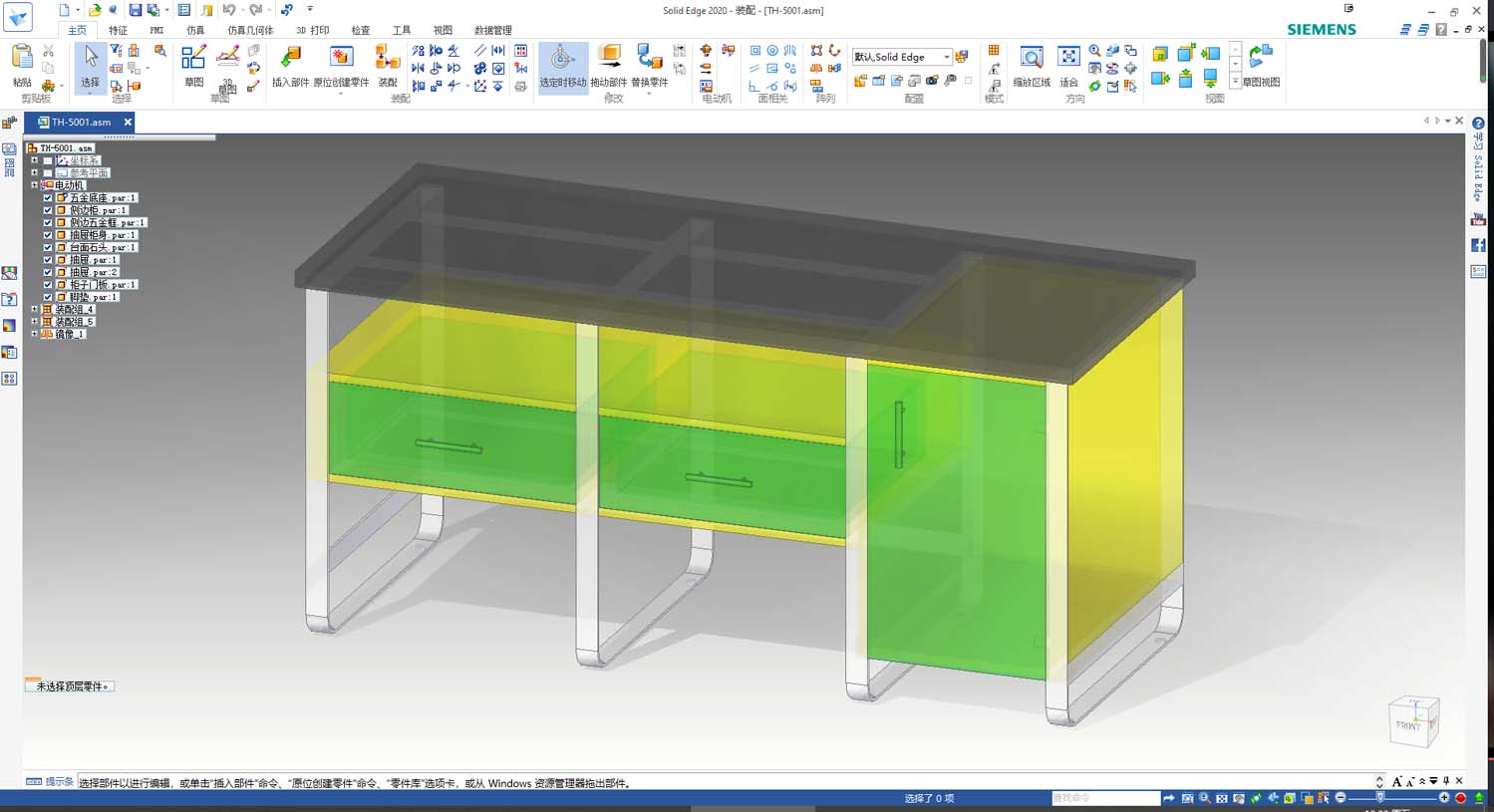Switch to the 特征 ribbon tab

[118, 30]
